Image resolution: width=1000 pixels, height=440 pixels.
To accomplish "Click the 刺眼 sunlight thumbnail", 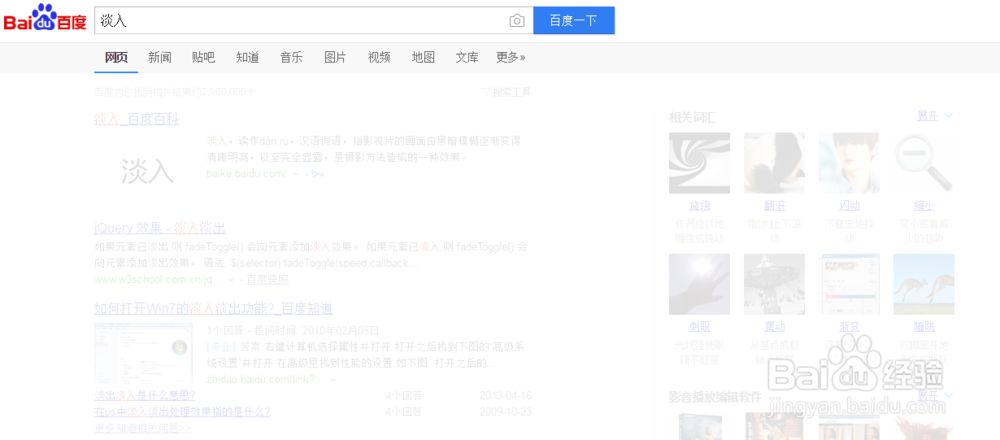I will pyautogui.click(x=700, y=284).
